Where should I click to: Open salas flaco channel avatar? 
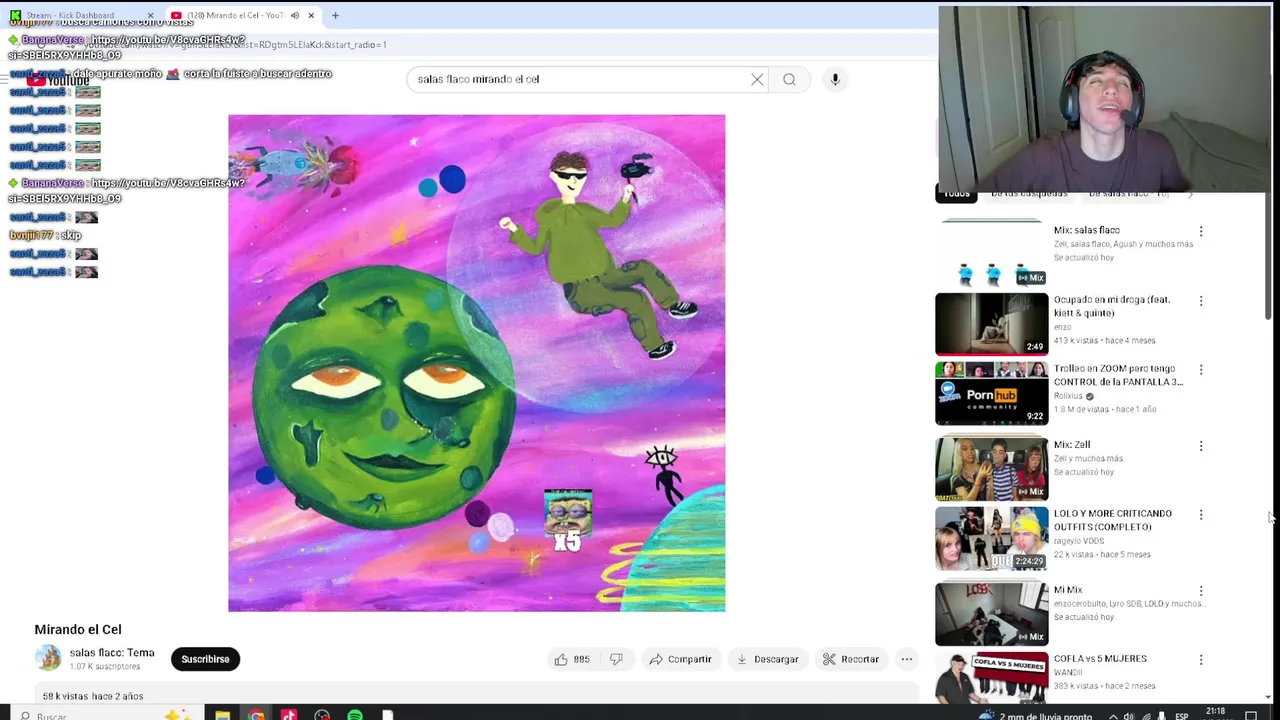[x=48, y=658]
